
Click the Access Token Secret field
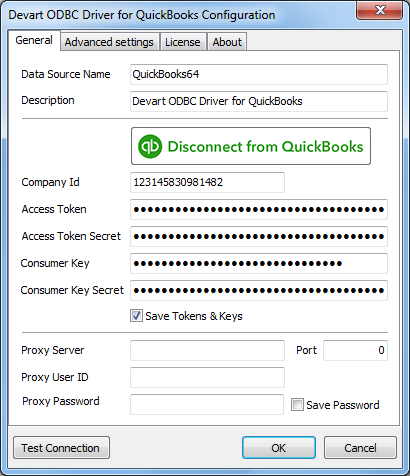(259, 236)
